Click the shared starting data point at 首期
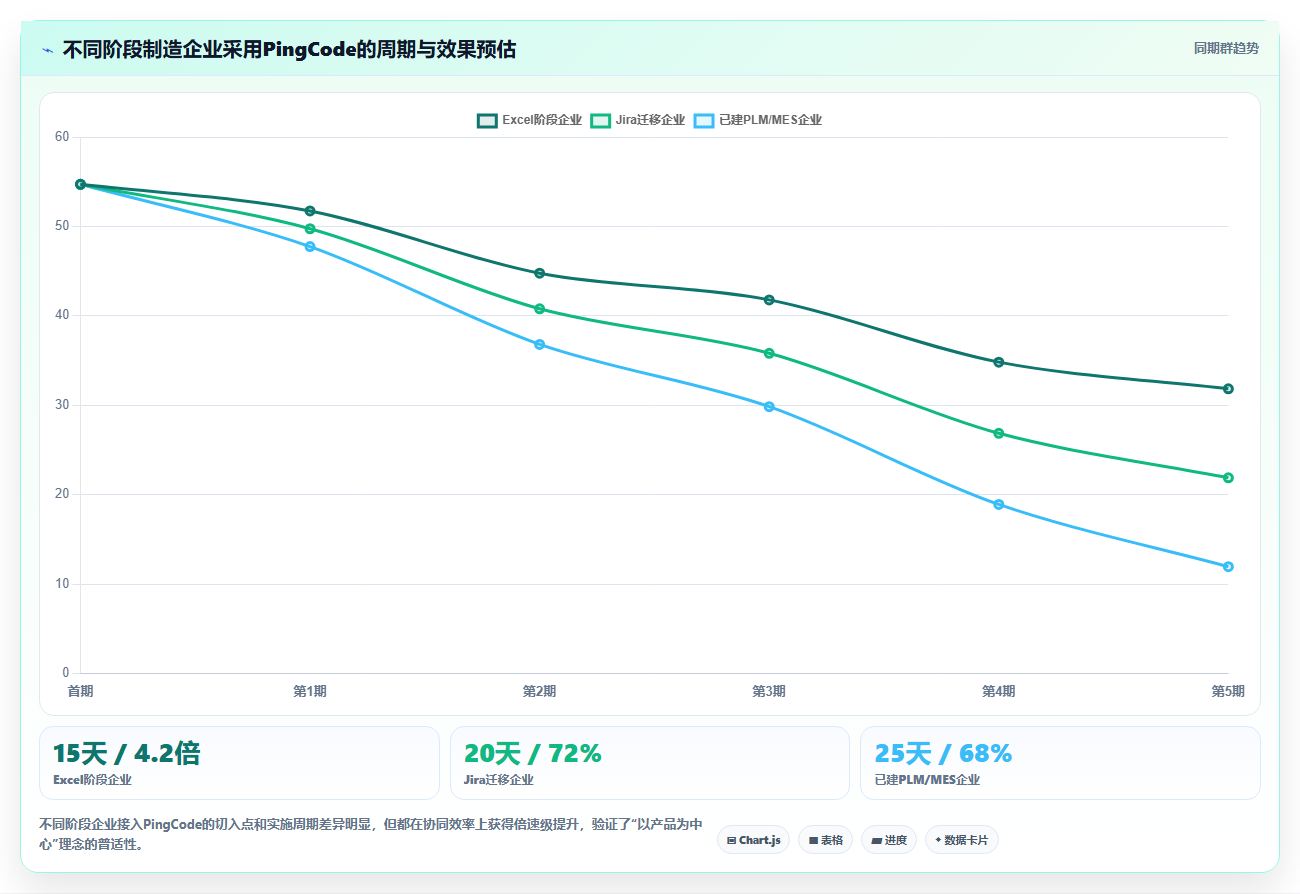This screenshot has height=894, width=1300. [x=80, y=184]
